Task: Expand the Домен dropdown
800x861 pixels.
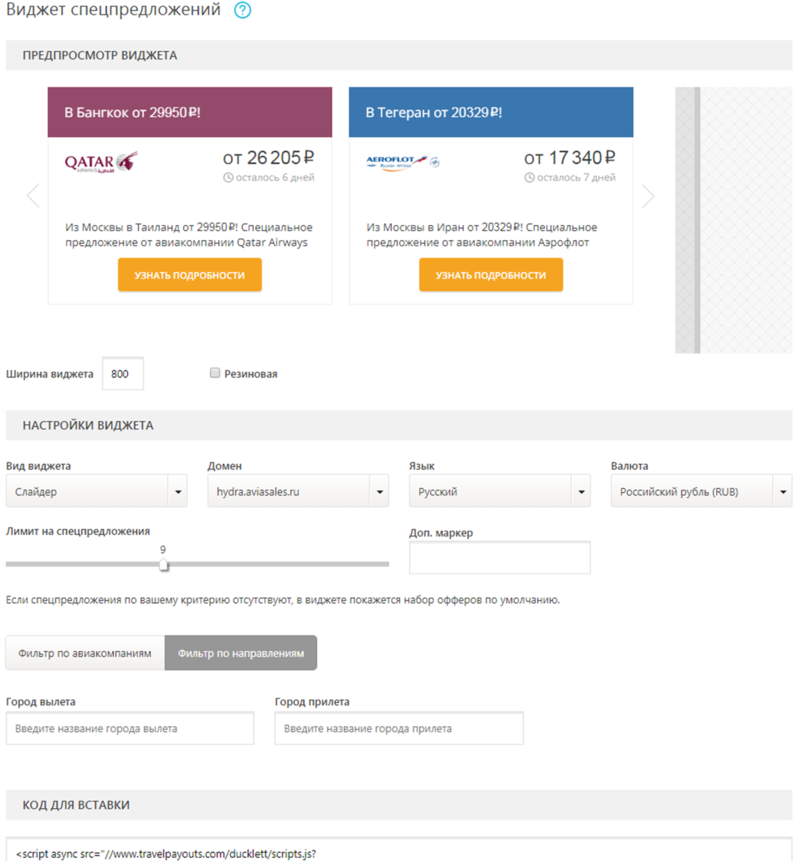Action: tap(298, 492)
